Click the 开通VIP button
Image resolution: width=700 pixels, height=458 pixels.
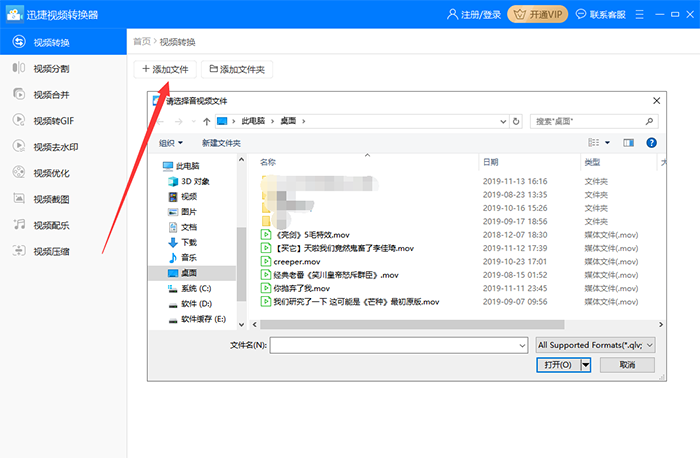pyautogui.click(x=538, y=15)
